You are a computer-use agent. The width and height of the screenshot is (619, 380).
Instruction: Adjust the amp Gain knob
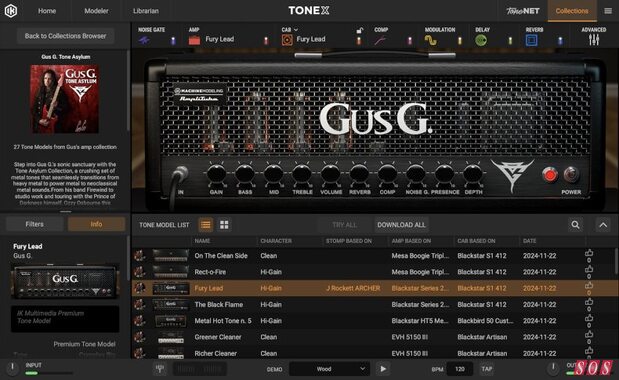click(x=216, y=174)
